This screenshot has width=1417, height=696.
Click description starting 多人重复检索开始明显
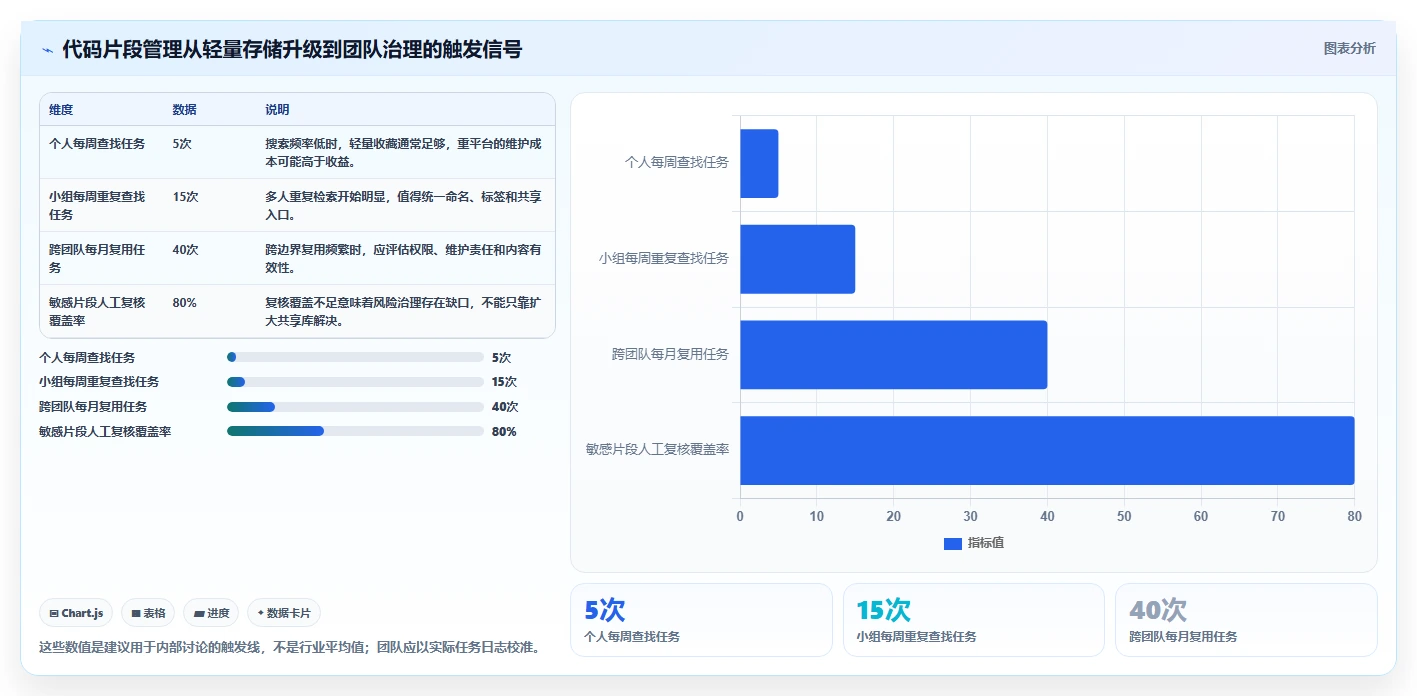[404, 206]
